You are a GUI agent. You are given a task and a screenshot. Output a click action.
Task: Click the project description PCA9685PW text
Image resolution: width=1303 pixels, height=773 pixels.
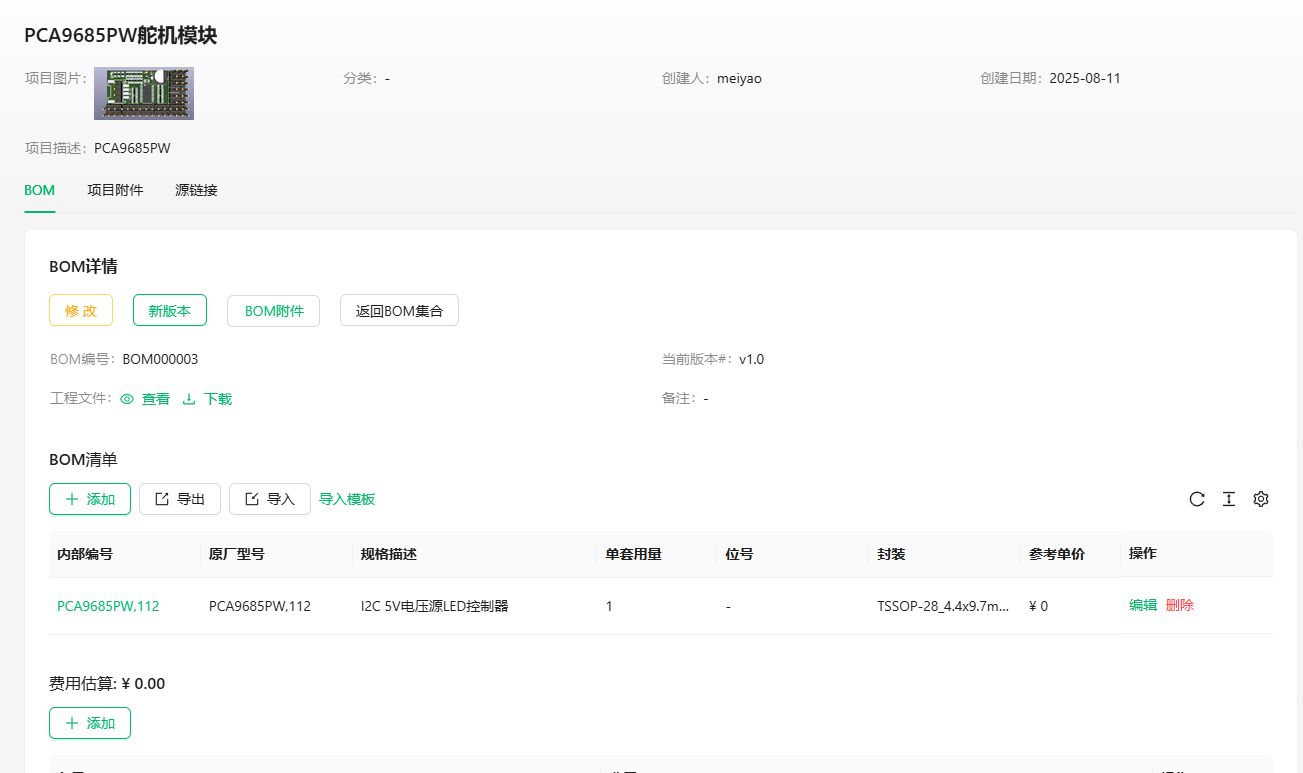(x=132, y=148)
